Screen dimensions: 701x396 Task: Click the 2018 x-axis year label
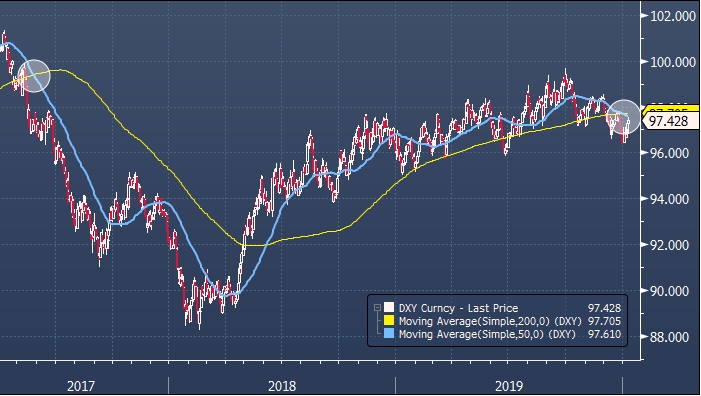coord(282,386)
